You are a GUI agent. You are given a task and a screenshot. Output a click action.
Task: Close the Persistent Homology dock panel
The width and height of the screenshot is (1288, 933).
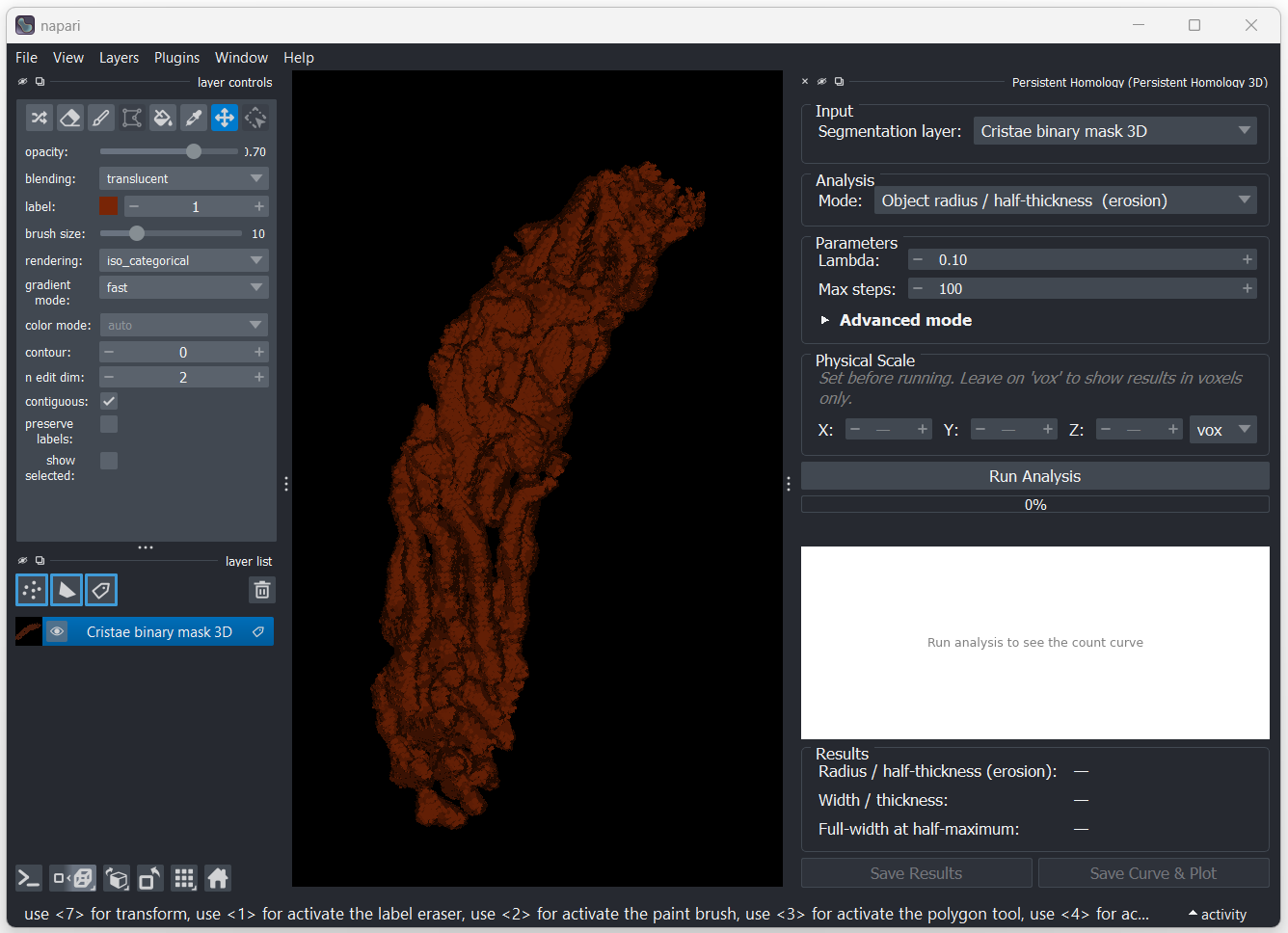[x=805, y=82]
